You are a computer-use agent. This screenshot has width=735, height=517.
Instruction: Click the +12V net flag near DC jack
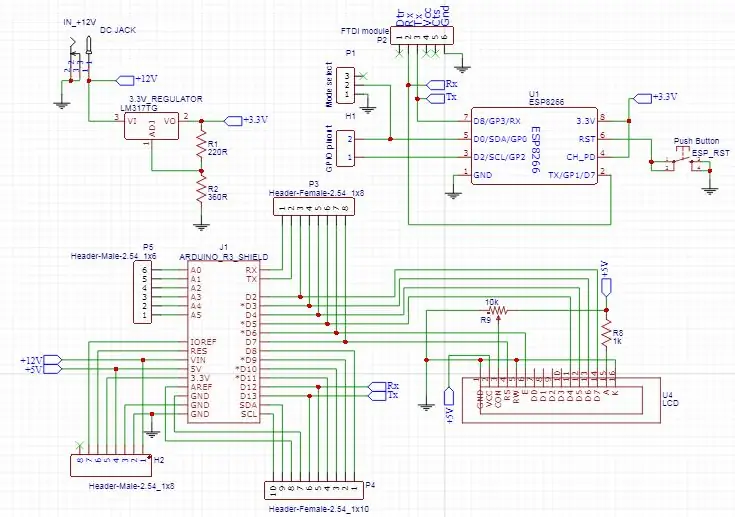click(x=136, y=80)
